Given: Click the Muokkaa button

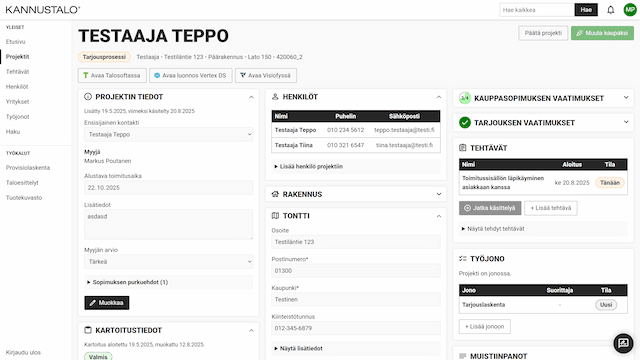Looking at the screenshot, I should (107, 303).
